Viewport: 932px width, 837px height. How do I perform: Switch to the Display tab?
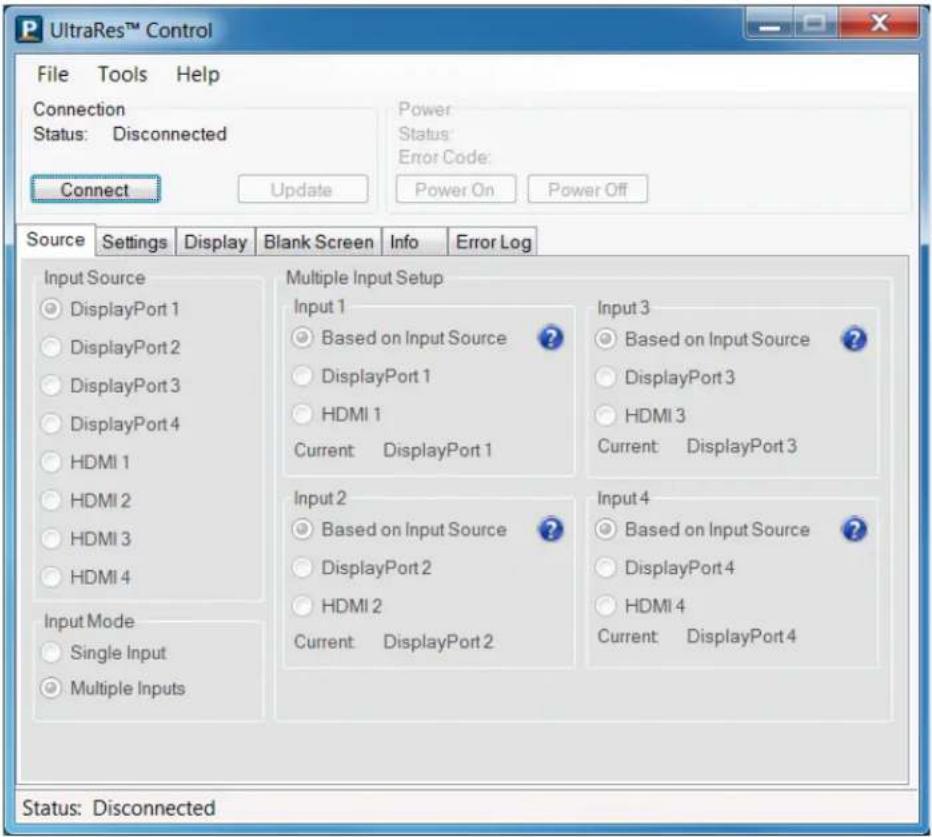[x=216, y=242]
